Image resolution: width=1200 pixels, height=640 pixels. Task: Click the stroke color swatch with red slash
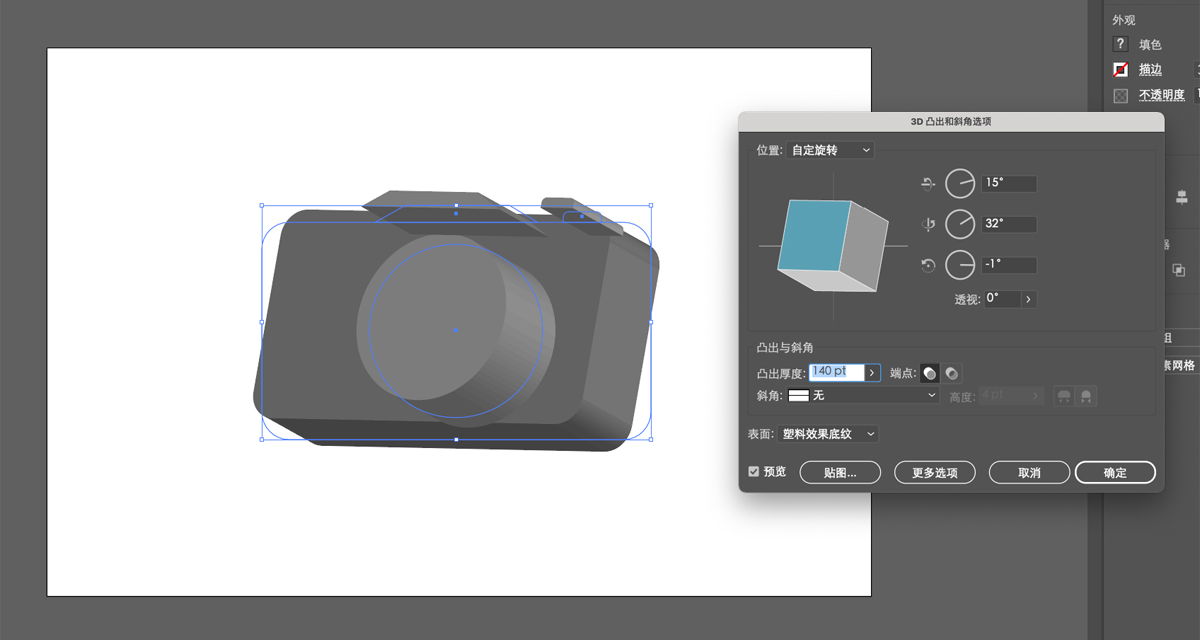click(x=1119, y=69)
